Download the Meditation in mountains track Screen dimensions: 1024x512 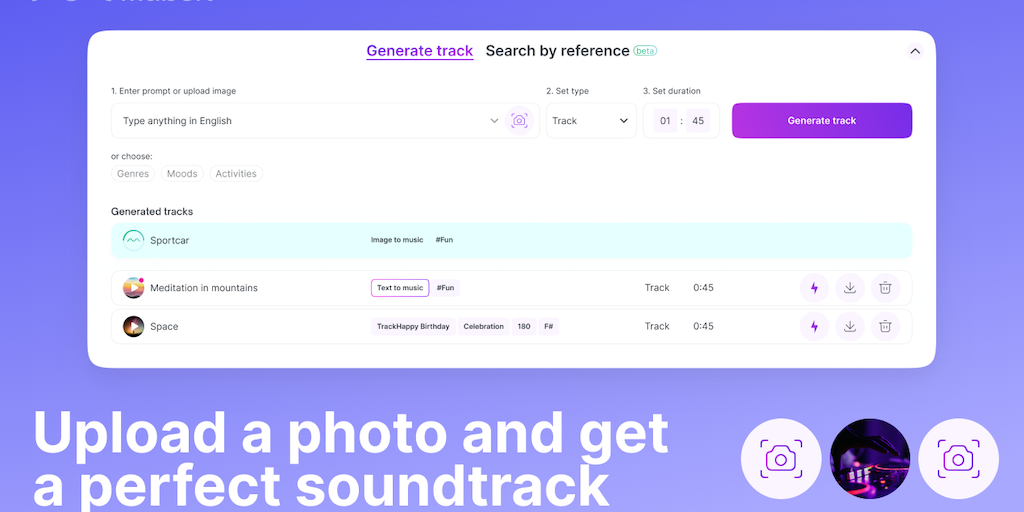pos(850,288)
